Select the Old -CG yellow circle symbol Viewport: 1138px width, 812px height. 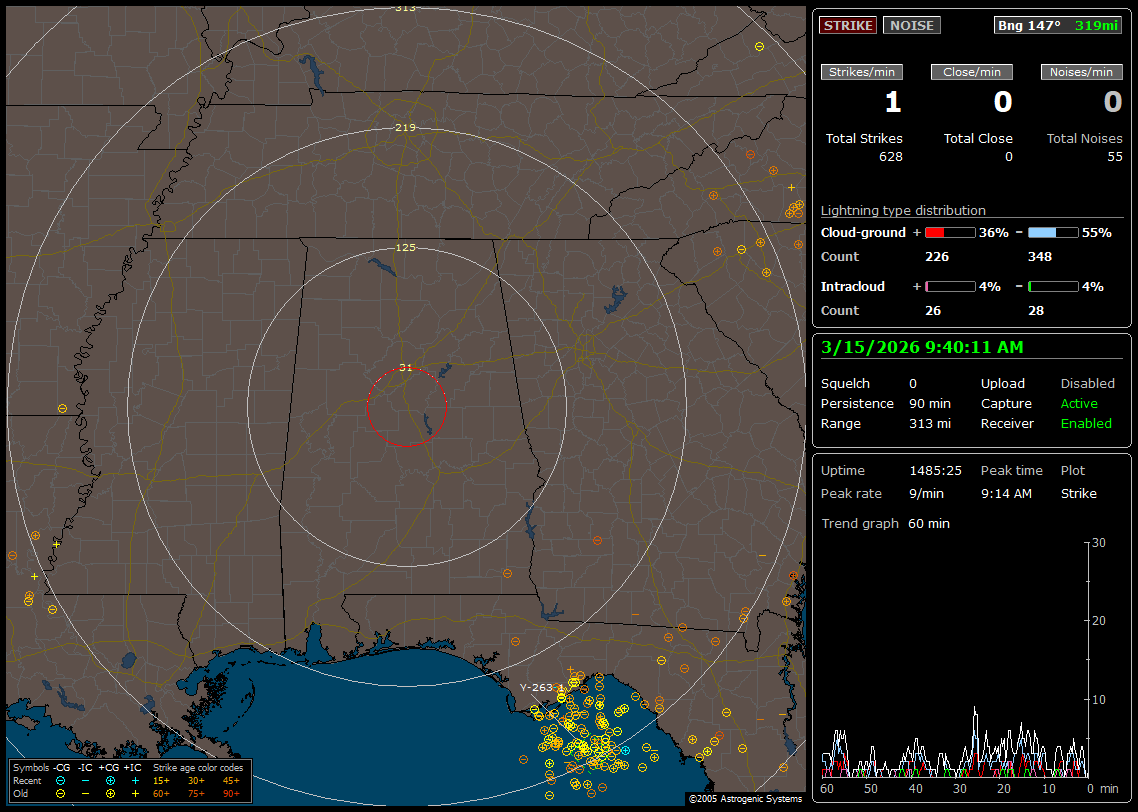click(61, 793)
